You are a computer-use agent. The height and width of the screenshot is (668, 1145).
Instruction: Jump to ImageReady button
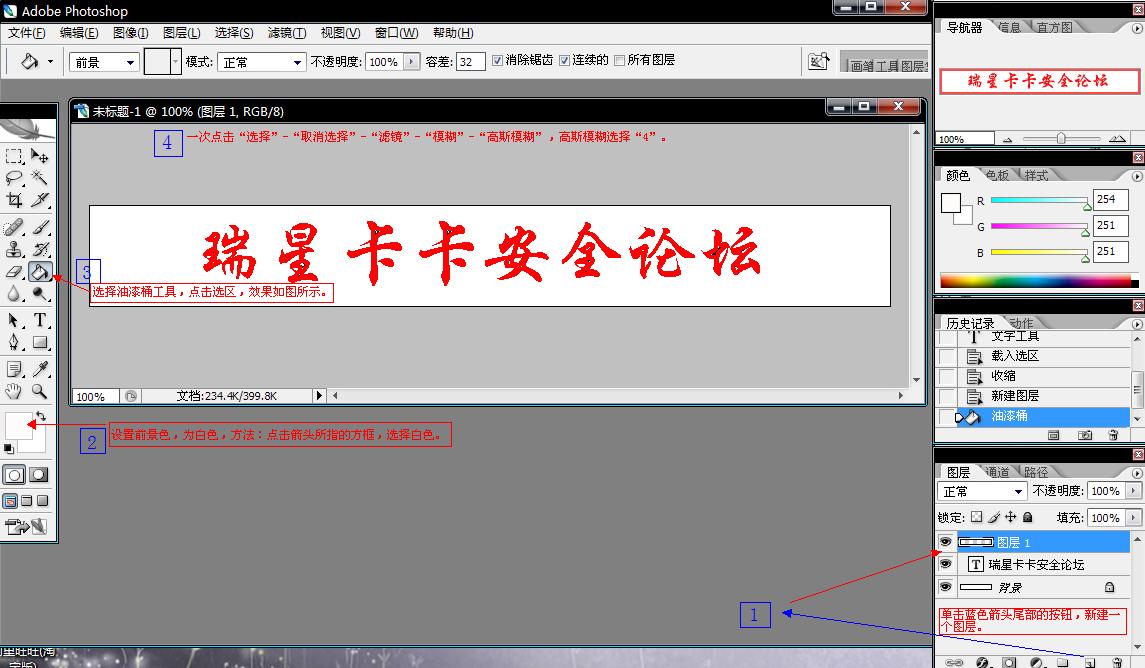click(26, 526)
